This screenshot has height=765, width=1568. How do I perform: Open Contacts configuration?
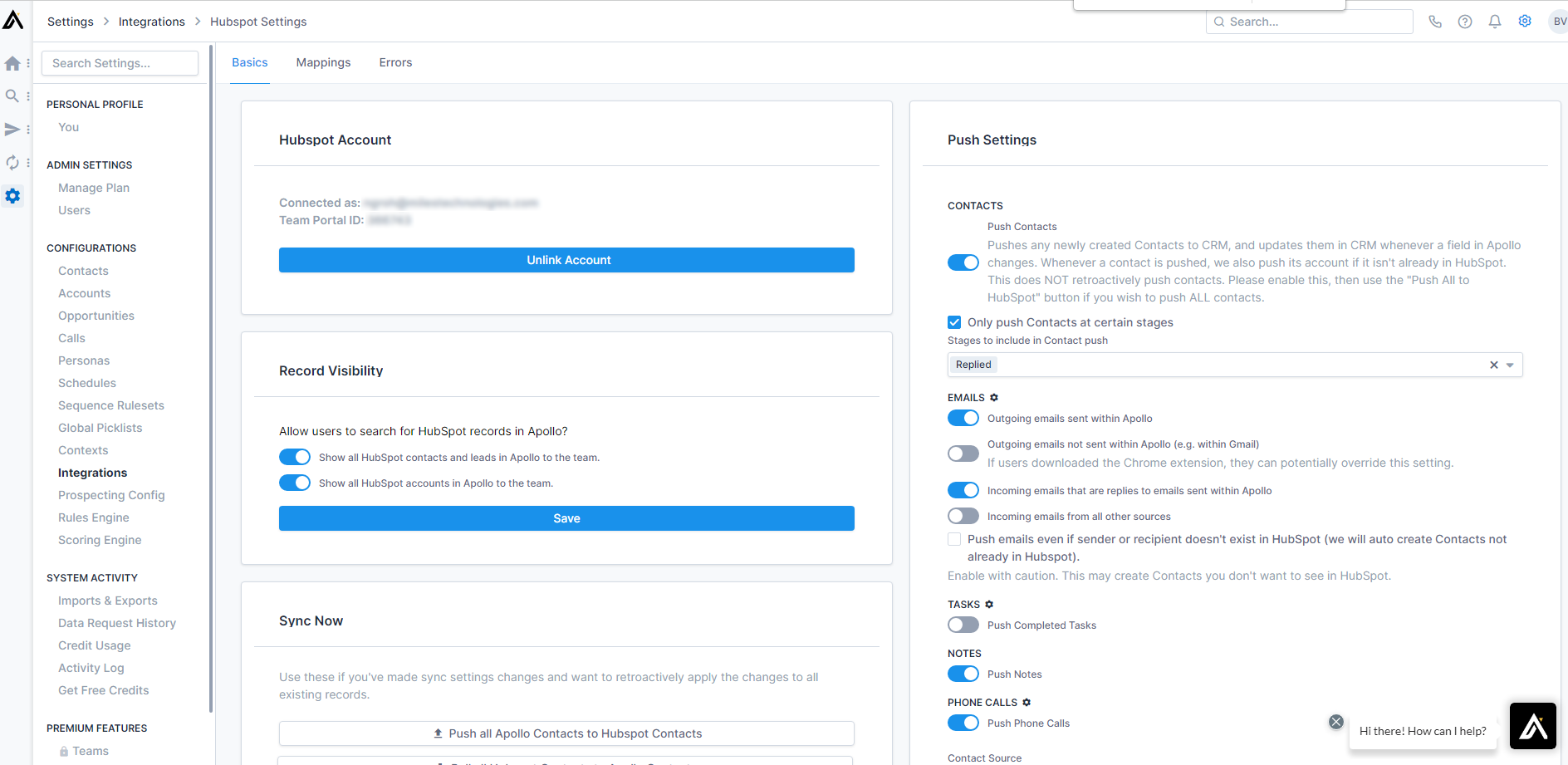pyautogui.click(x=83, y=271)
